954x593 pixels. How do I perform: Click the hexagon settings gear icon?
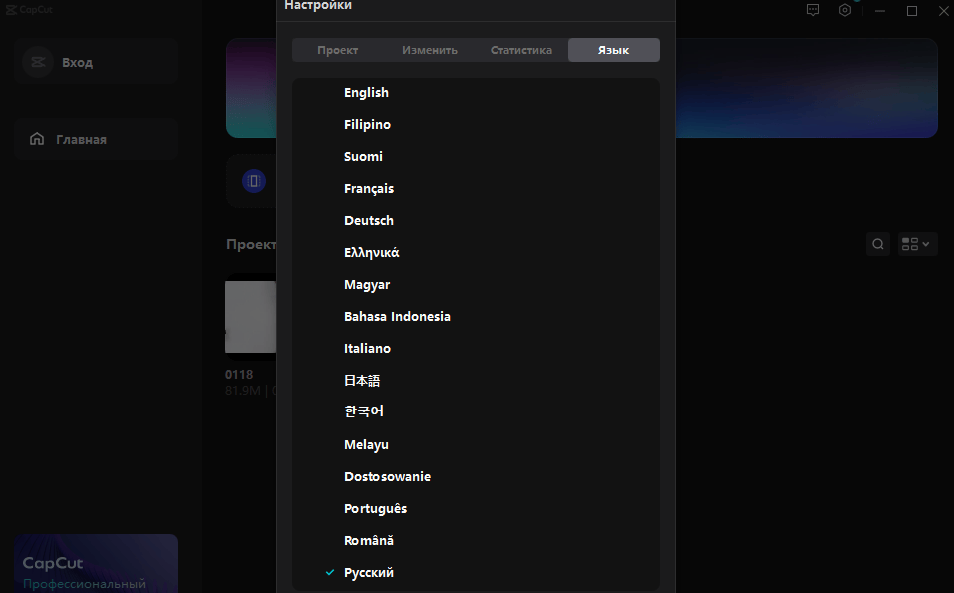pos(845,10)
